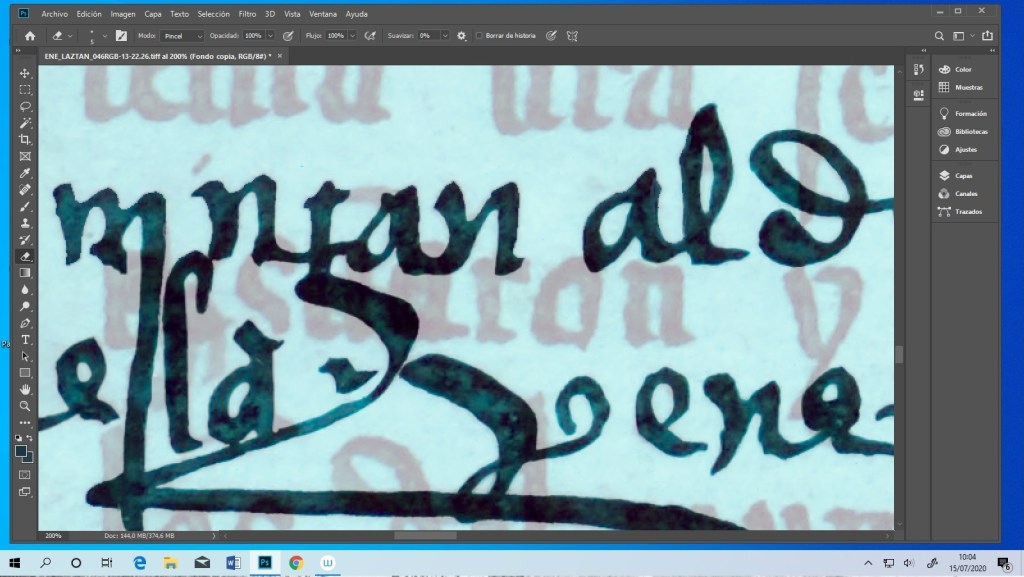The height and width of the screenshot is (577, 1024).
Task: Enable the Borrar de historia checkbox
Action: click(479, 35)
